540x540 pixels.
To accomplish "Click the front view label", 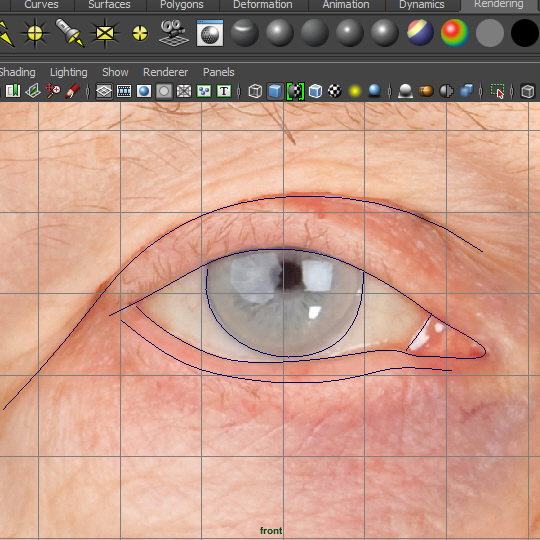I will tap(271, 530).
